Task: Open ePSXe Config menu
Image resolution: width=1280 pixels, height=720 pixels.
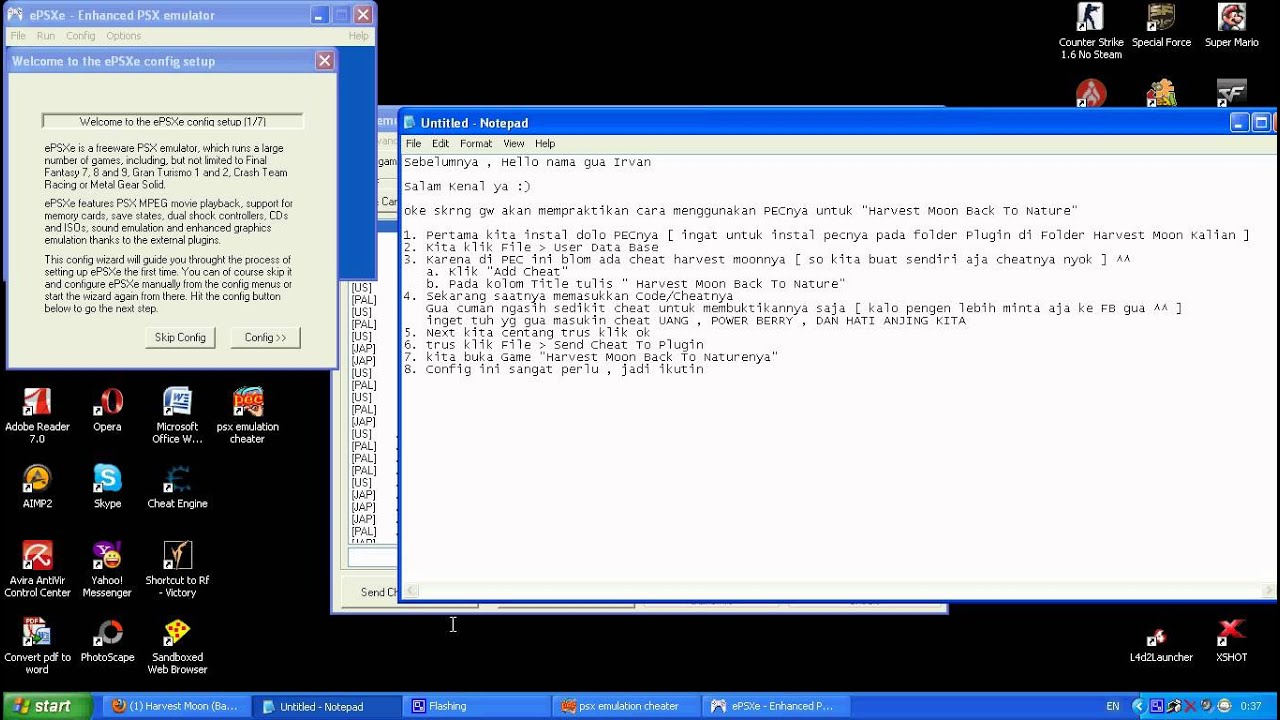Action: pyautogui.click(x=81, y=36)
